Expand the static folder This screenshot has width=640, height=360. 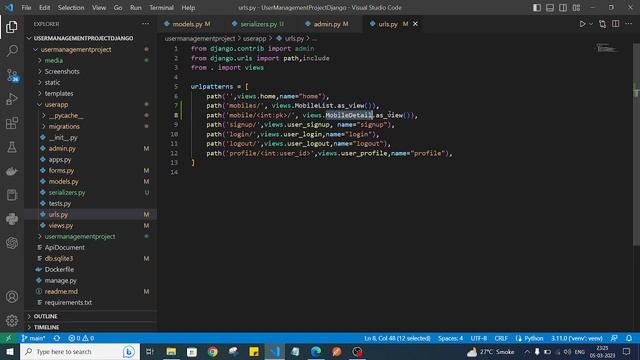point(52,82)
